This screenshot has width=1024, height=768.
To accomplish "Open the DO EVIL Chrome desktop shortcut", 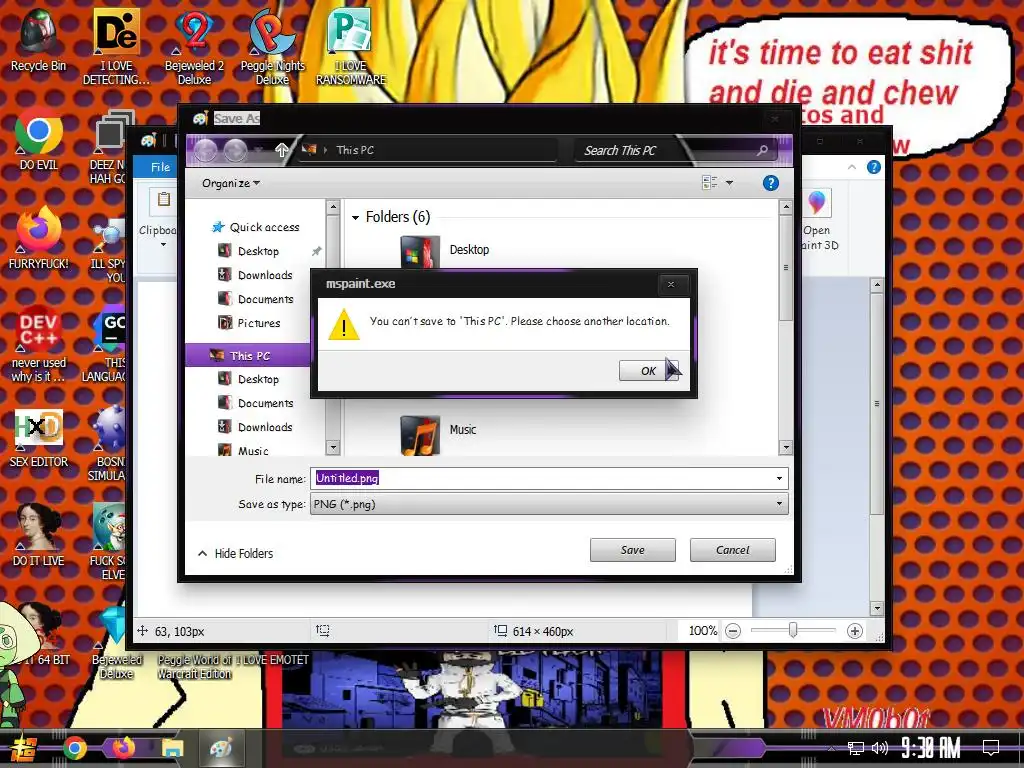I will (x=39, y=139).
